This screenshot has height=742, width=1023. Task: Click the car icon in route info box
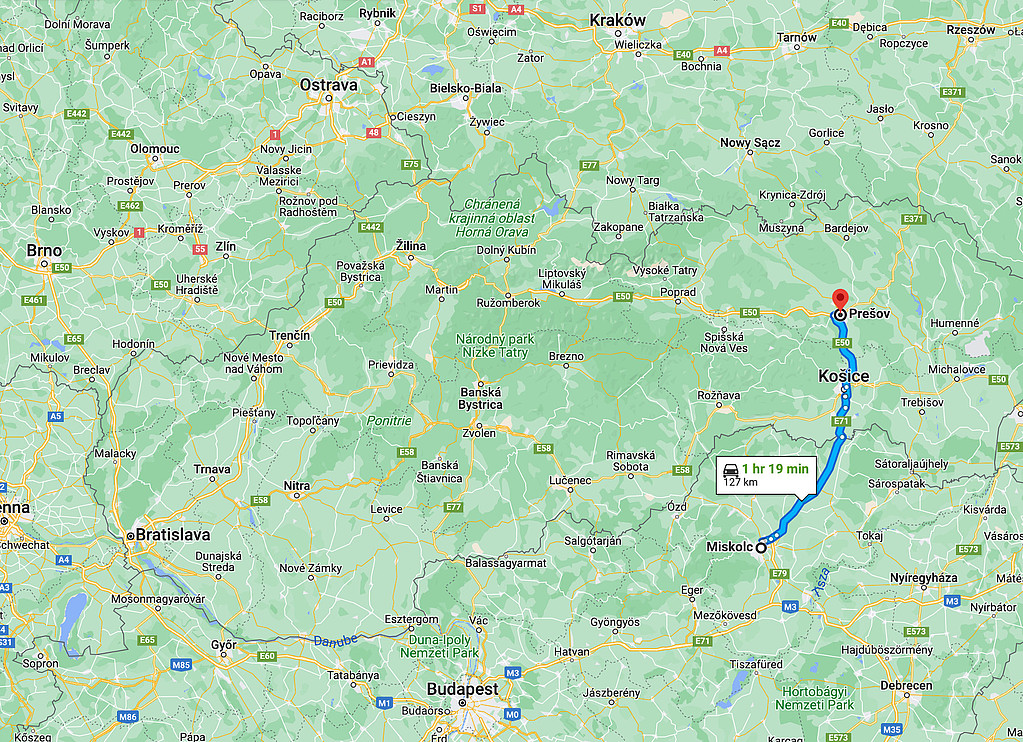[x=731, y=470]
